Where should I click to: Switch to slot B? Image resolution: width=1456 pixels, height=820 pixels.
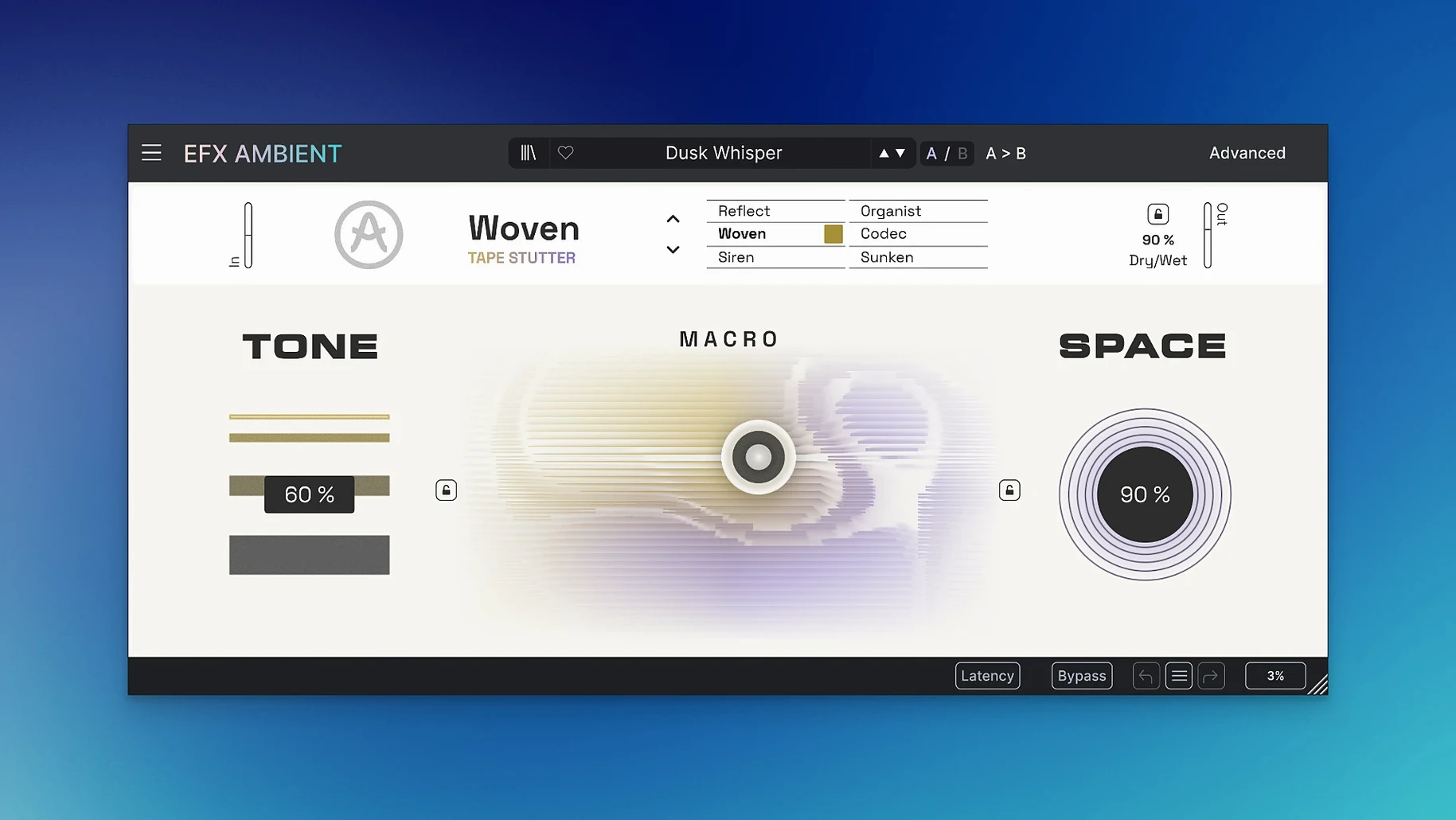(962, 154)
